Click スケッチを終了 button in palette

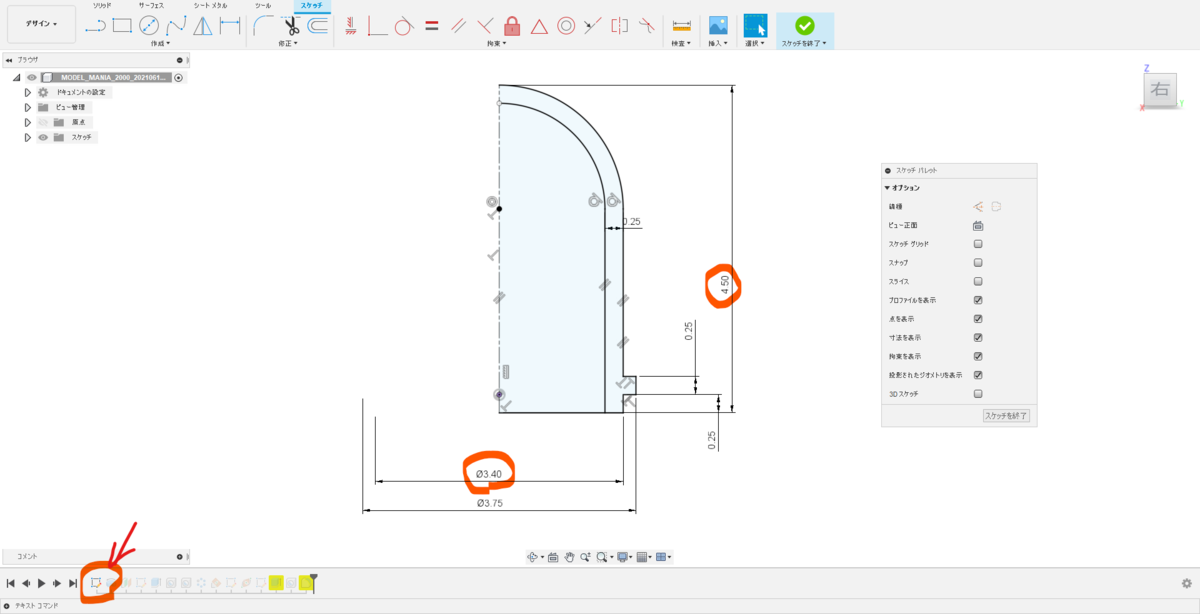click(1006, 415)
